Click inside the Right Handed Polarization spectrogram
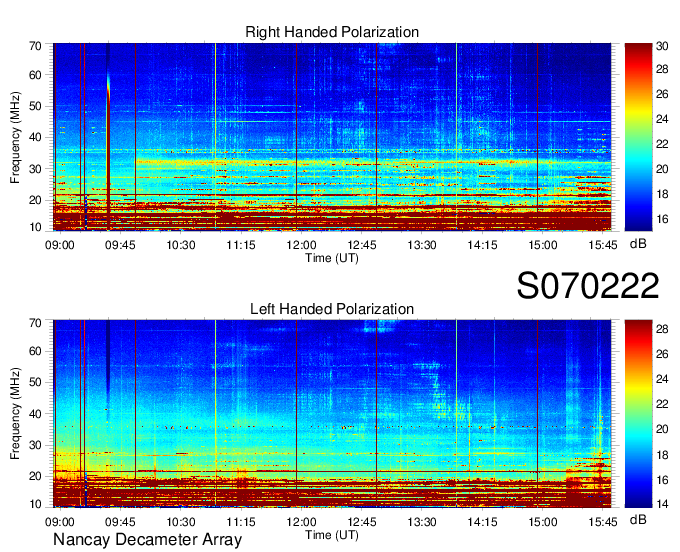 click(332, 137)
